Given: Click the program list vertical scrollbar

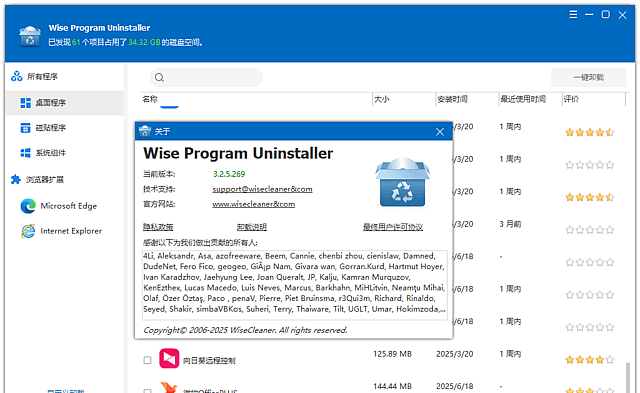Looking at the screenshot, I should 629,377.
